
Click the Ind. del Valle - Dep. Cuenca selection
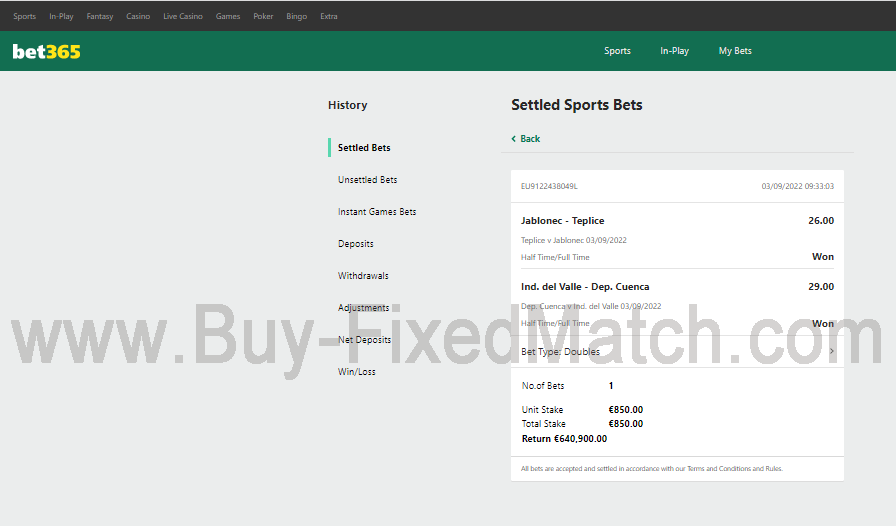585,287
